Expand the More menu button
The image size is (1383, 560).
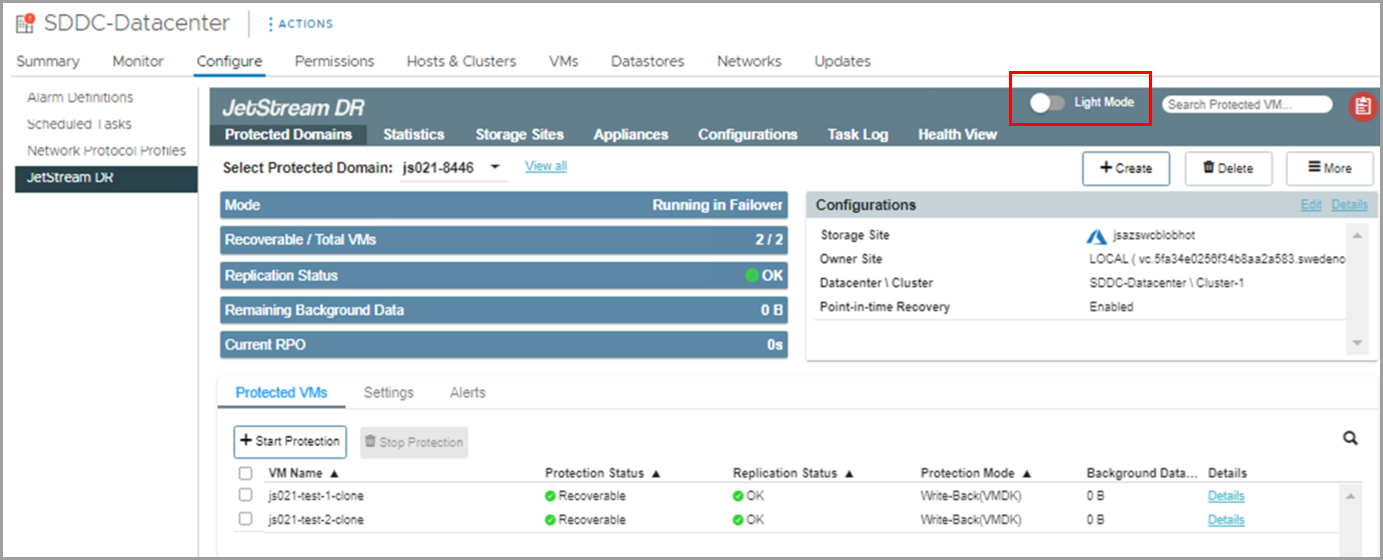coord(1329,168)
